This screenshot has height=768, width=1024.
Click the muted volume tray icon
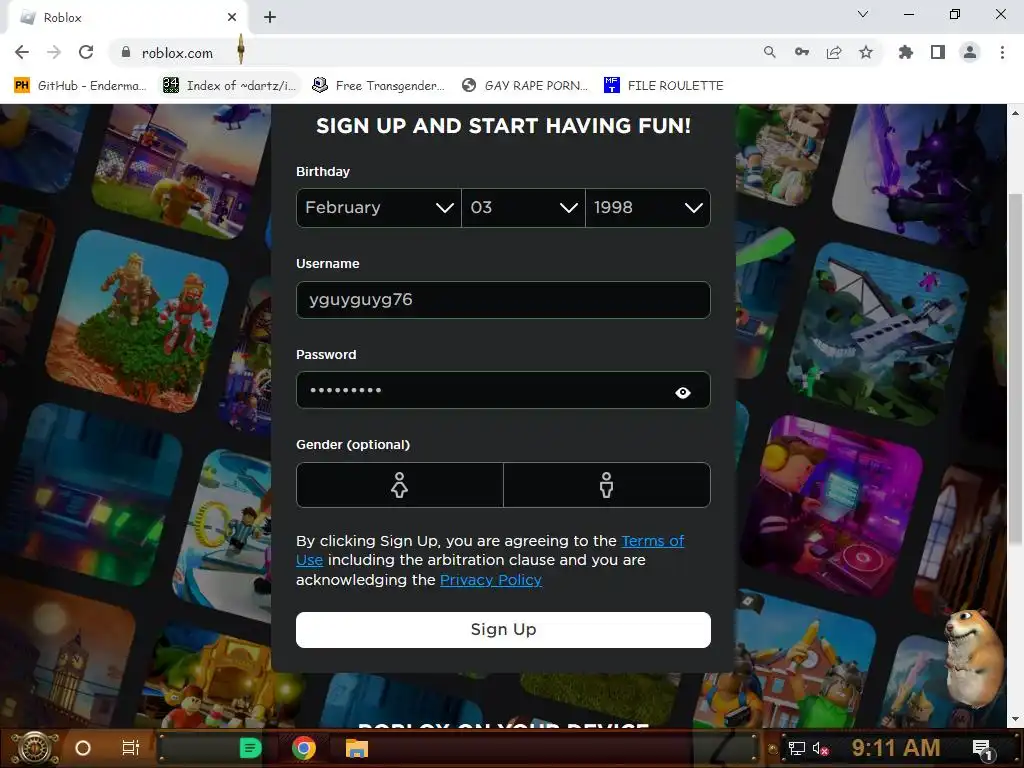click(x=820, y=748)
